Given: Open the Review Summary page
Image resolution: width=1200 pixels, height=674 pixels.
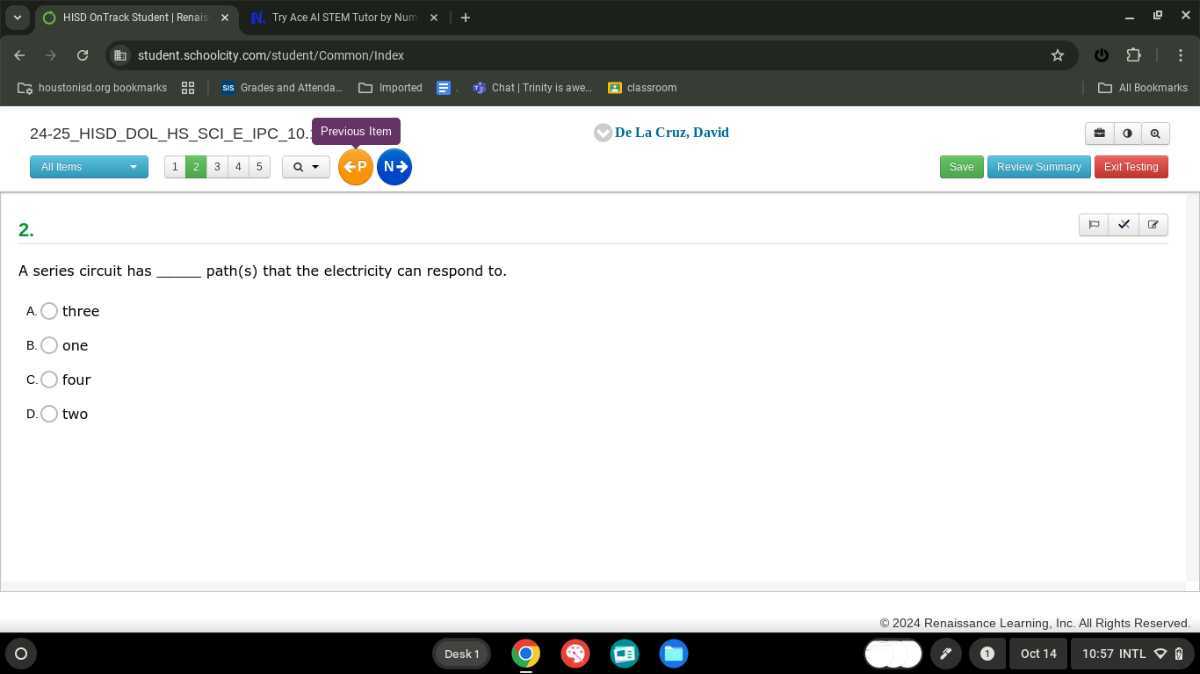Looking at the screenshot, I should click(1038, 167).
